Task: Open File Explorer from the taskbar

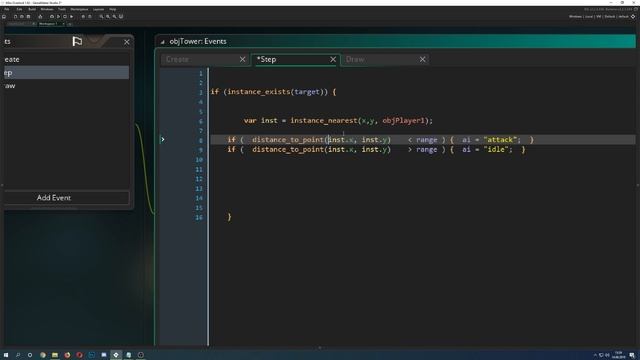Action: pos(55,355)
